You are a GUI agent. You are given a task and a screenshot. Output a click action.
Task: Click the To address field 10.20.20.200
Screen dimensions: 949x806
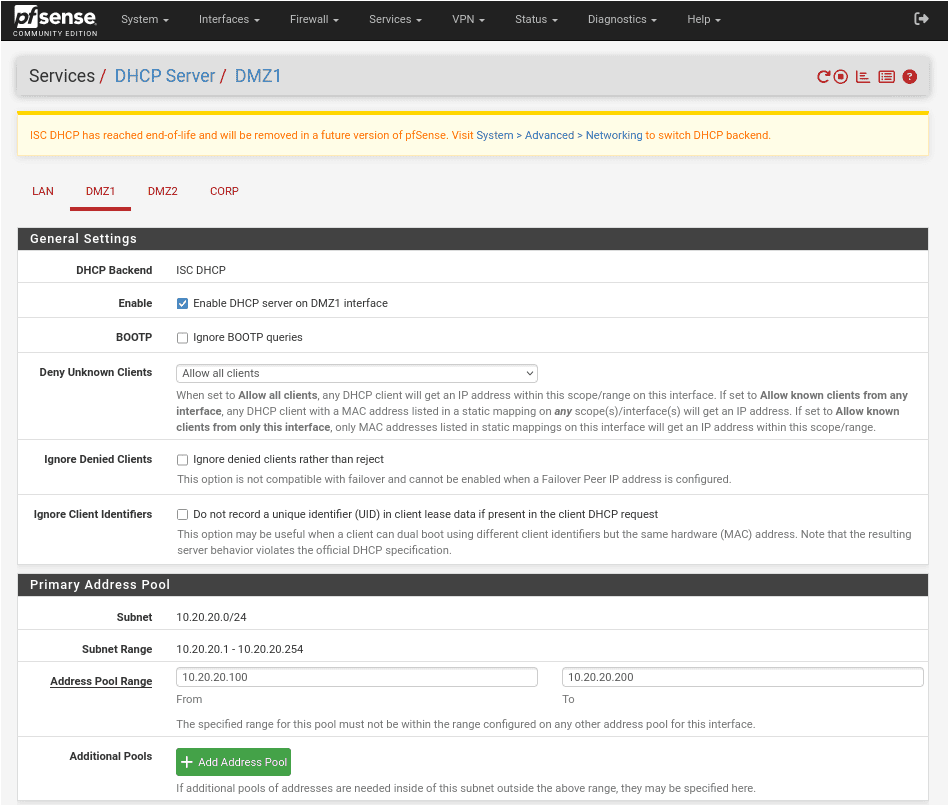[743, 677]
